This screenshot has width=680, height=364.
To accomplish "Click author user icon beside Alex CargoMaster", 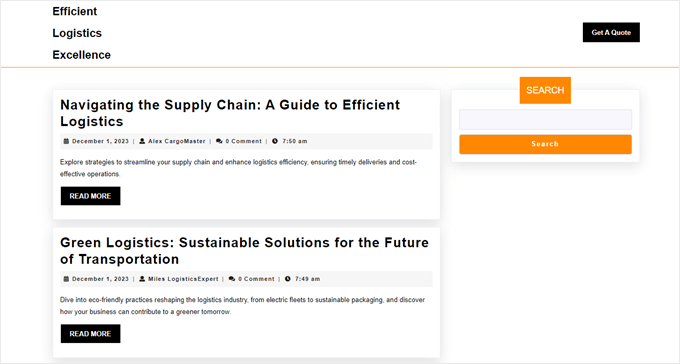I will [142, 141].
